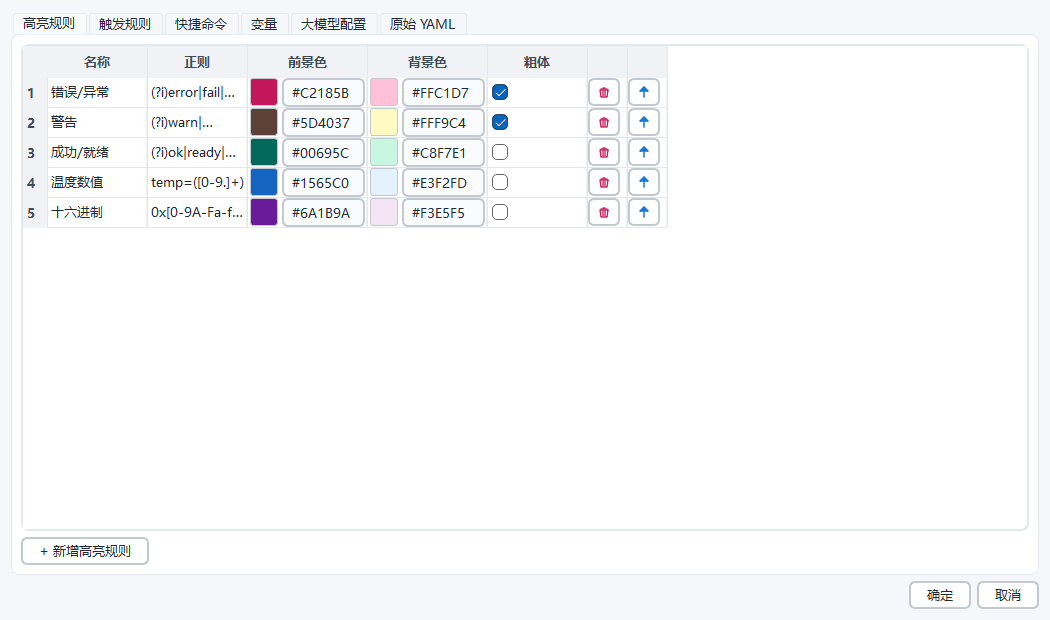This screenshot has width=1050, height=620.
Task: Open background swatch for 警告 rule
Action: (x=384, y=123)
